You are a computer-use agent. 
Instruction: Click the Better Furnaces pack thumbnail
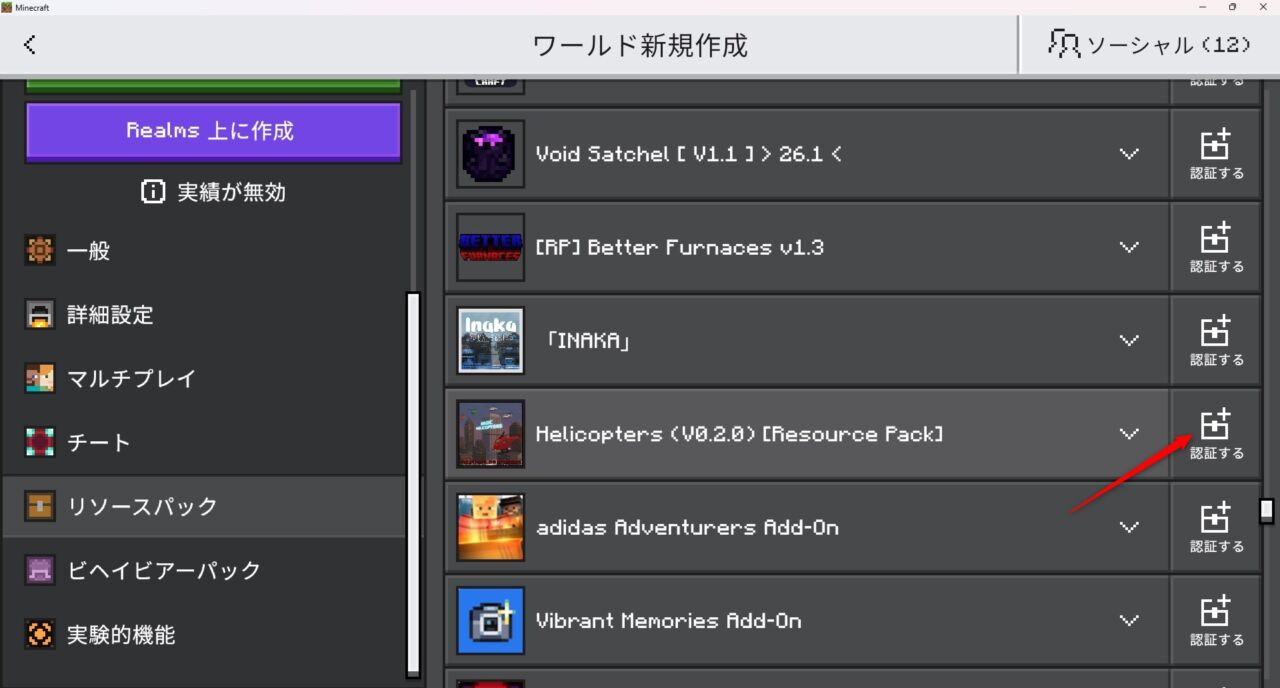pyautogui.click(x=491, y=247)
